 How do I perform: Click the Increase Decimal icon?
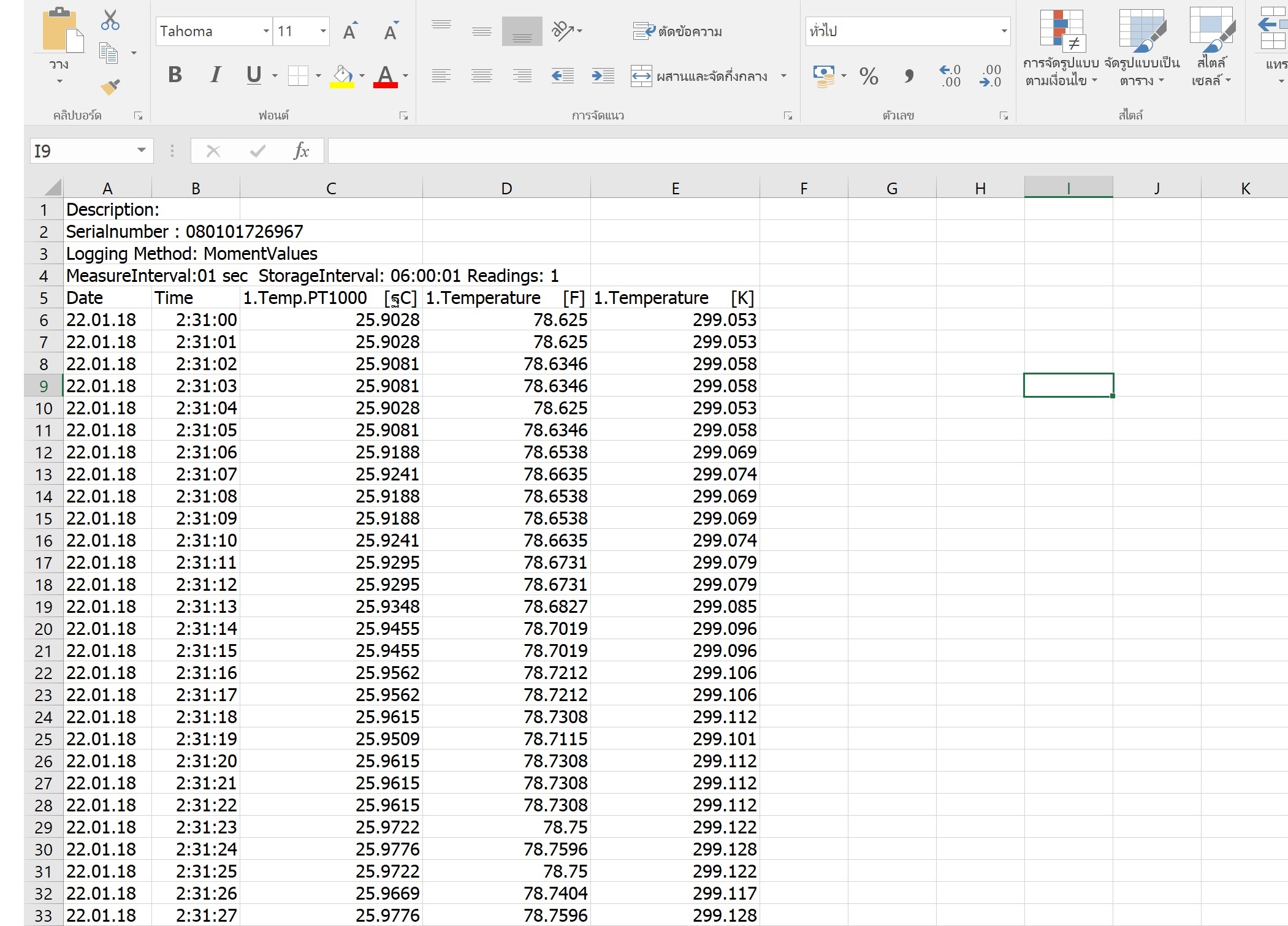(950, 76)
